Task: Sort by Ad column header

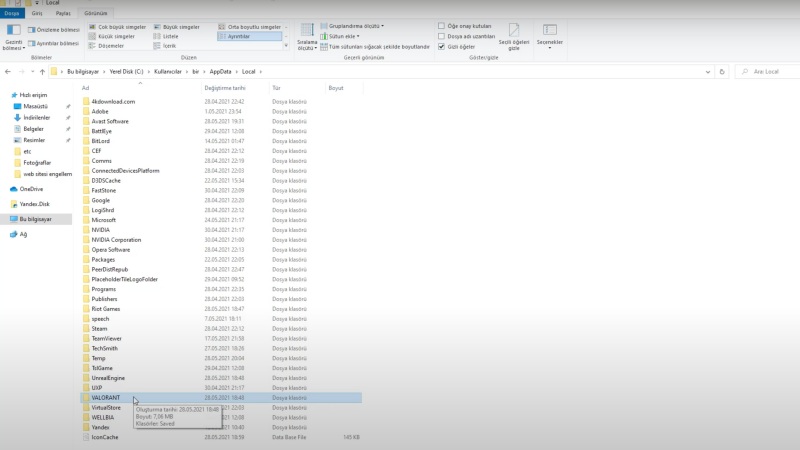Action: (141, 88)
